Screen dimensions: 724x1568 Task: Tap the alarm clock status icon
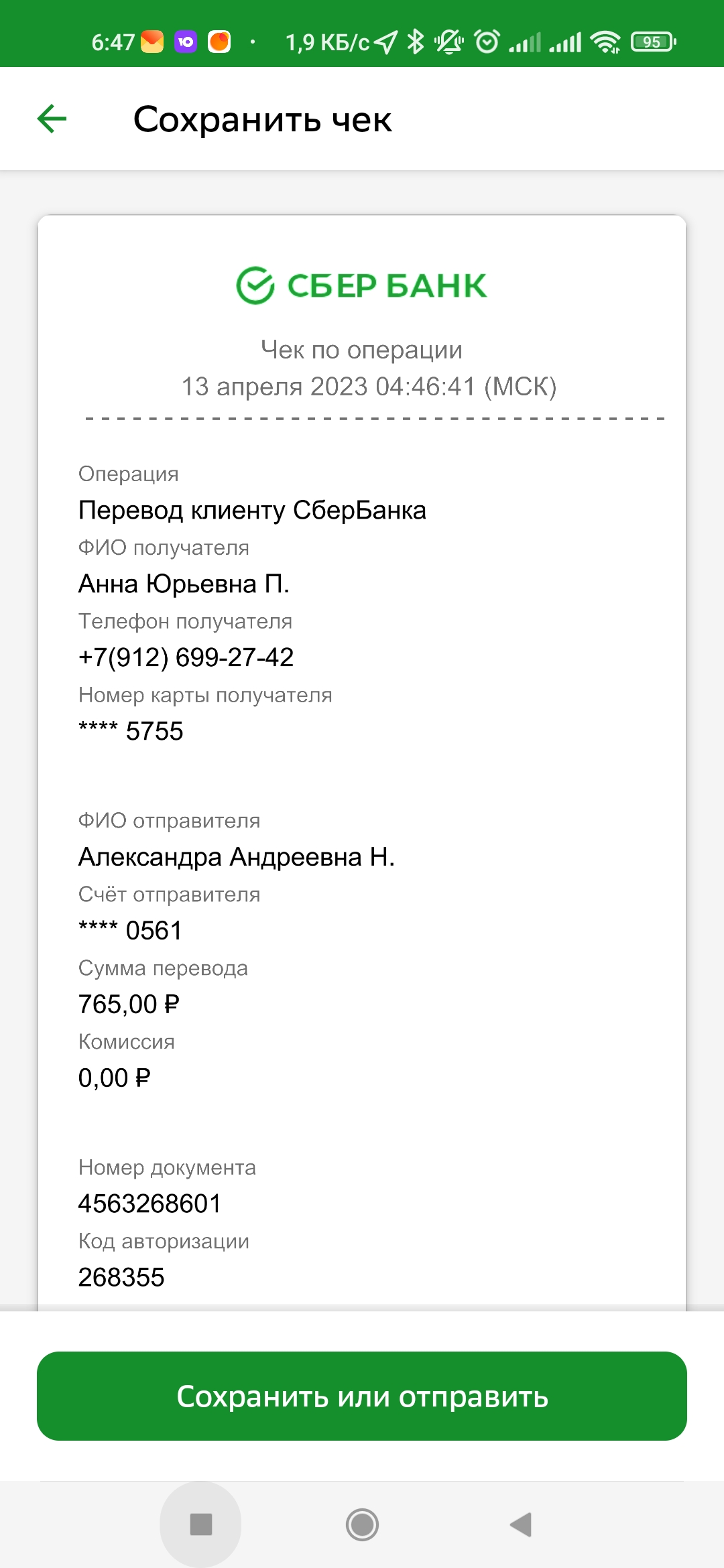click(487, 42)
